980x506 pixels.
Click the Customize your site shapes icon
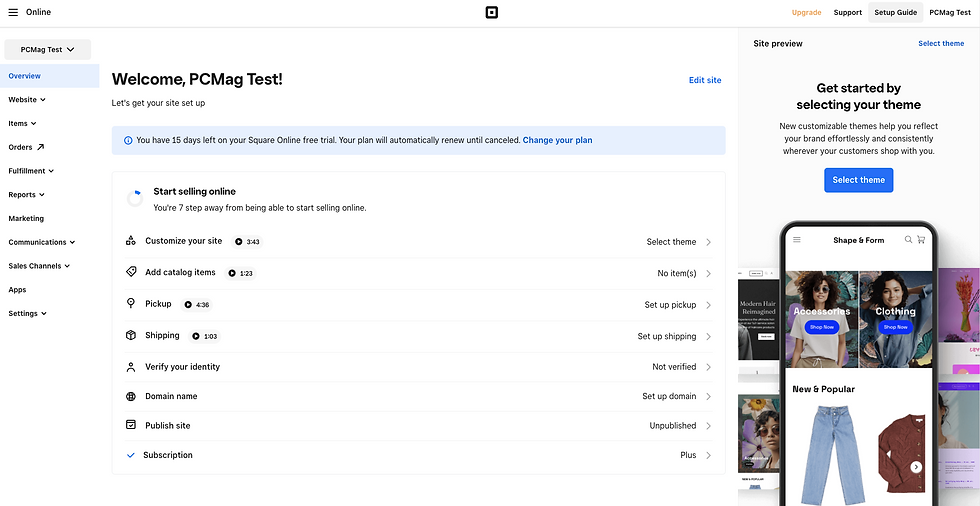point(131,241)
